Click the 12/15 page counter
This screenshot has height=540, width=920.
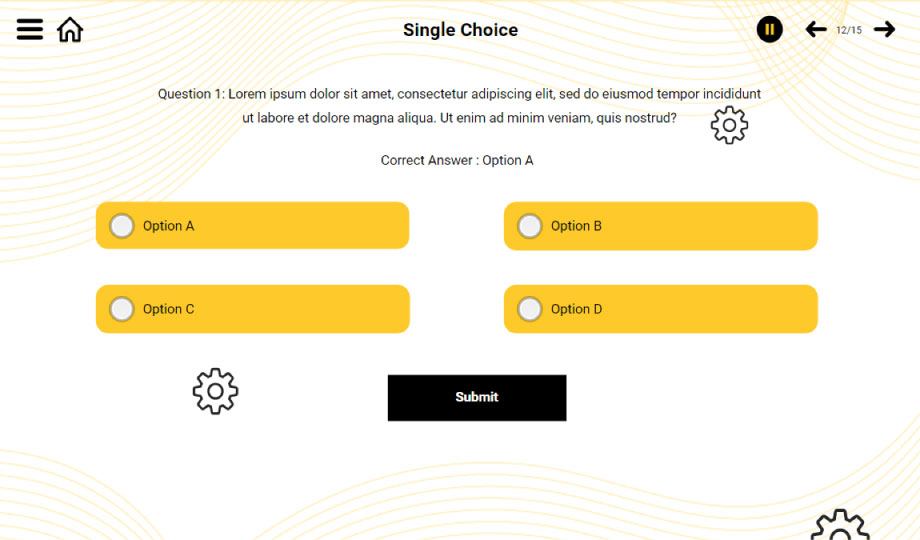[849, 30]
